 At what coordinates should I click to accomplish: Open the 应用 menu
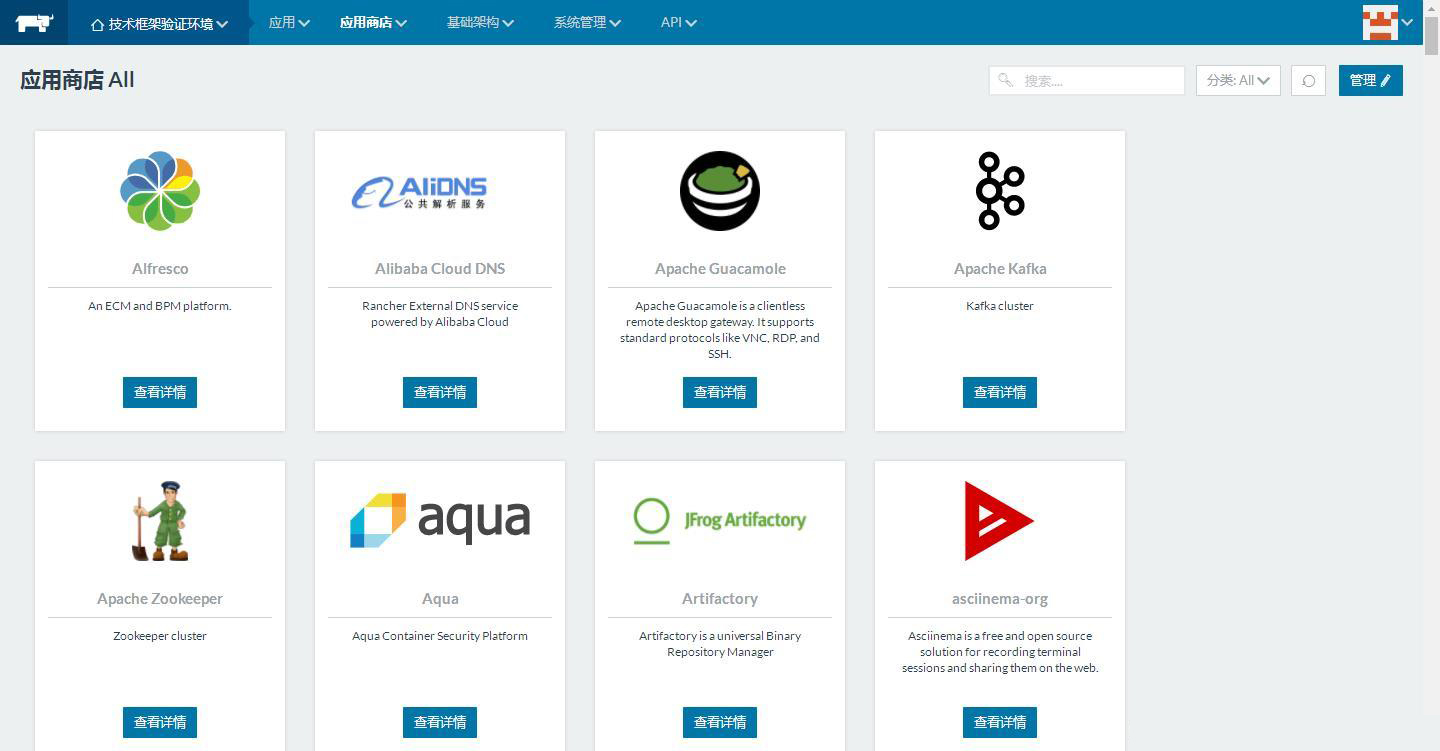[x=289, y=22]
